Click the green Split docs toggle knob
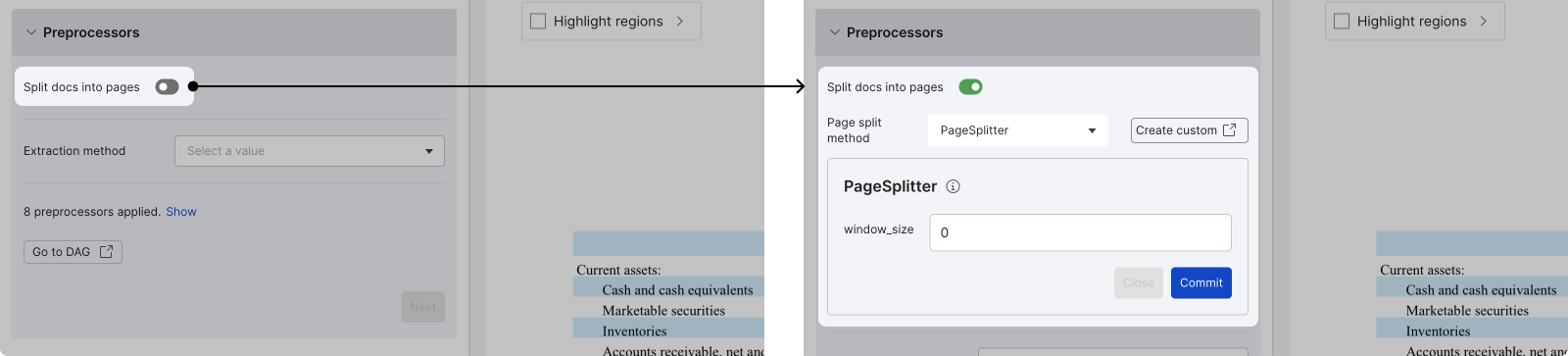 point(976,87)
